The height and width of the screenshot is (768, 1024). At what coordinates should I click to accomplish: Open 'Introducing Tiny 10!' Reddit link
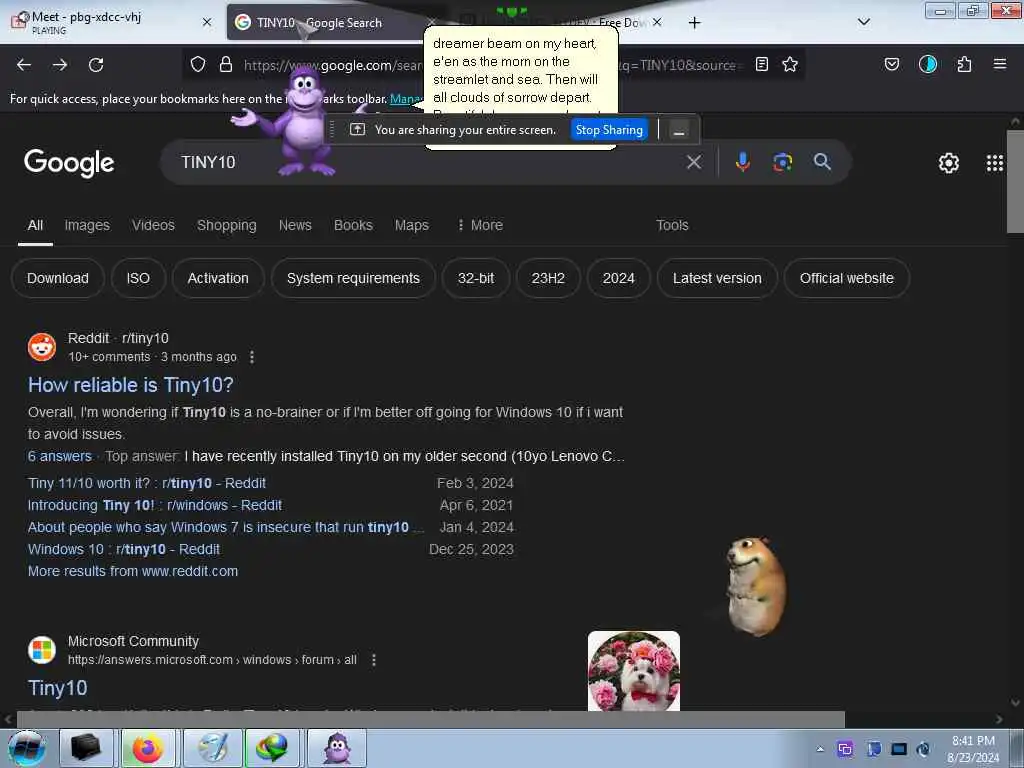(x=155, y=505)
